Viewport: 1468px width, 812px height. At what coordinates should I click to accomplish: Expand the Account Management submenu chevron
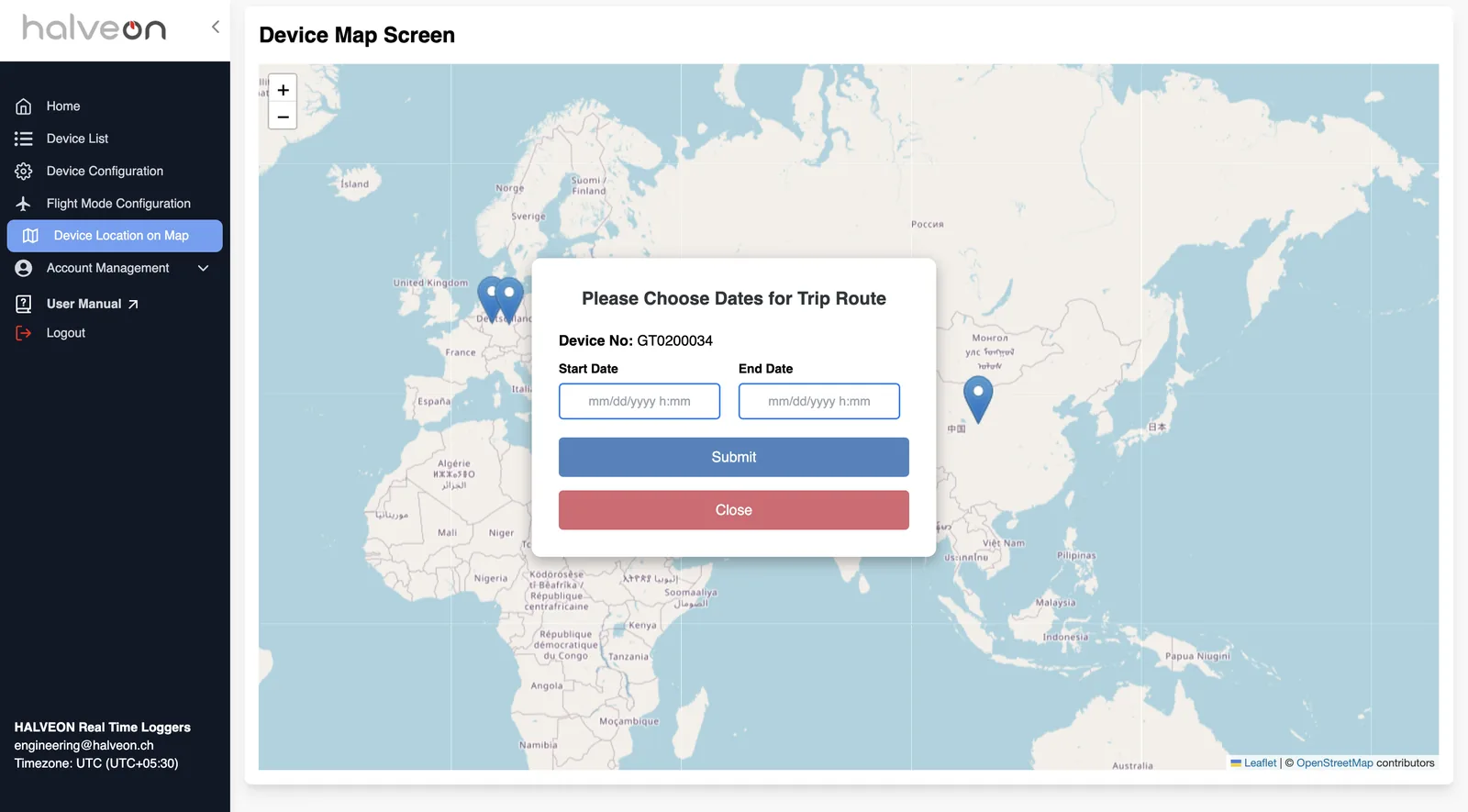(204, 268)
